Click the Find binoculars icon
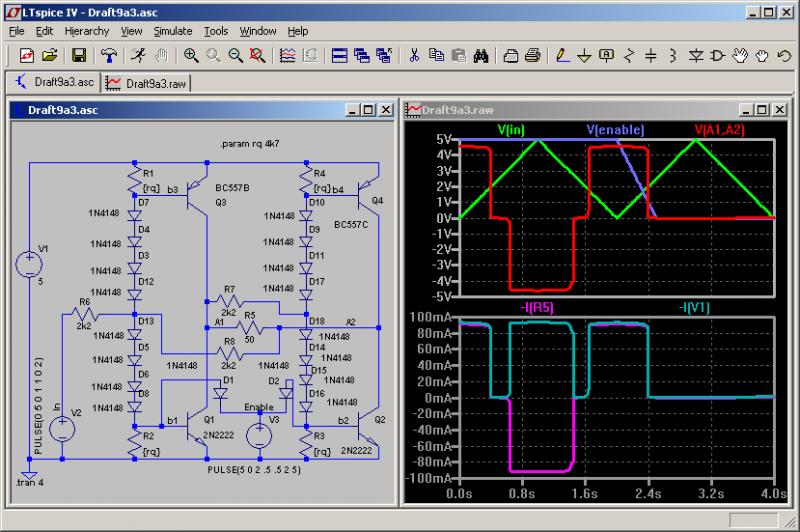The image size is (800, 532). pyautogui.click(x=480, y=55)
